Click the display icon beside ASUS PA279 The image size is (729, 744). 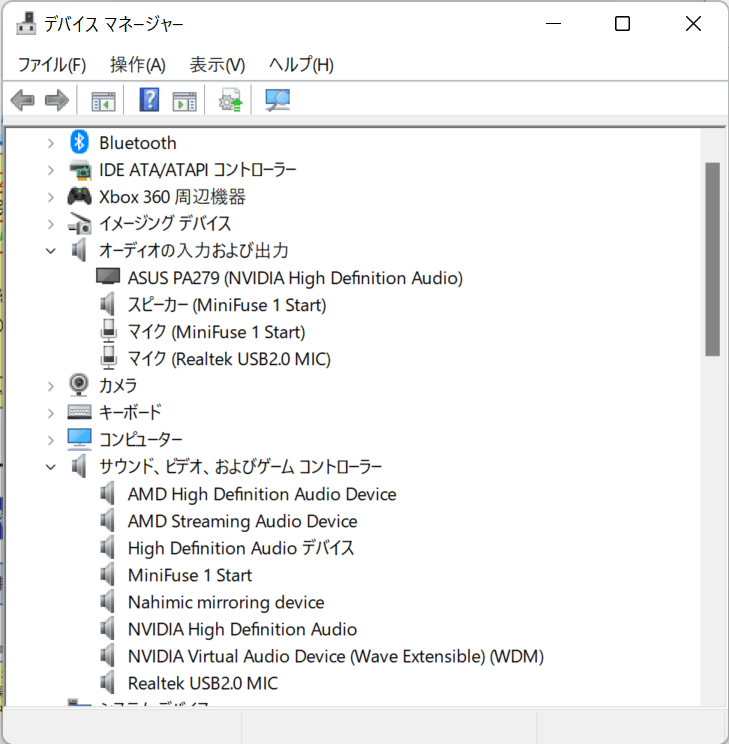tap(108, 277)
